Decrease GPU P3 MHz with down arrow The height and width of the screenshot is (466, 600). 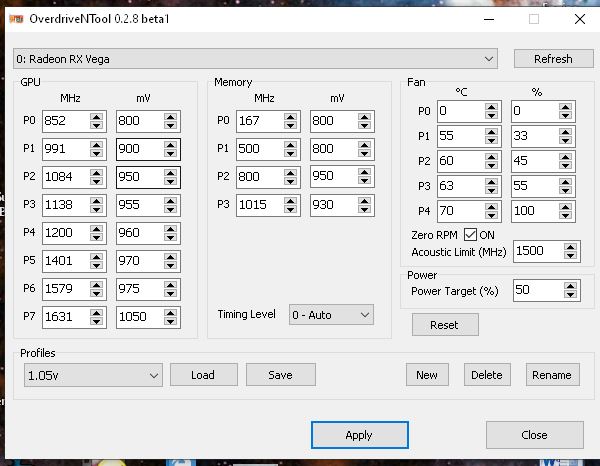96,209
